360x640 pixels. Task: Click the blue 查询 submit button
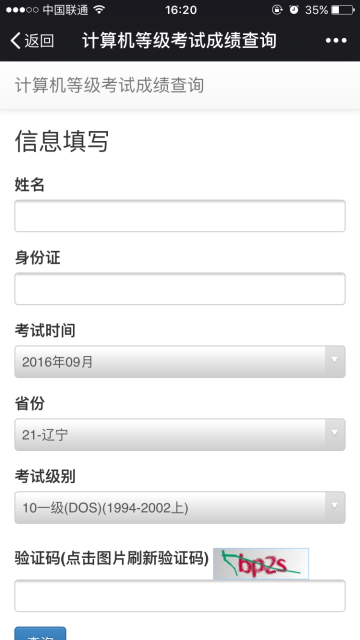point(40,633)
